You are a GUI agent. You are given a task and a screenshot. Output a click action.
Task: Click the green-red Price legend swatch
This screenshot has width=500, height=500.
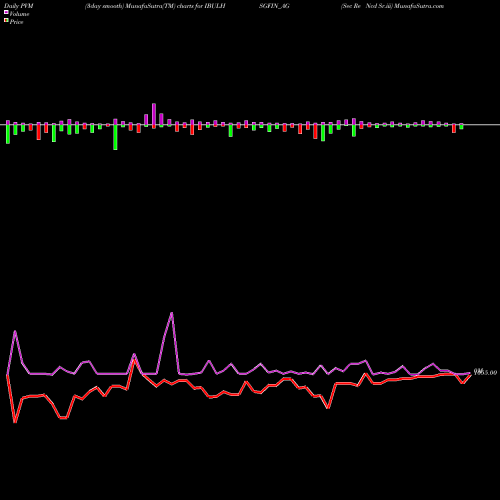point(6,21)
